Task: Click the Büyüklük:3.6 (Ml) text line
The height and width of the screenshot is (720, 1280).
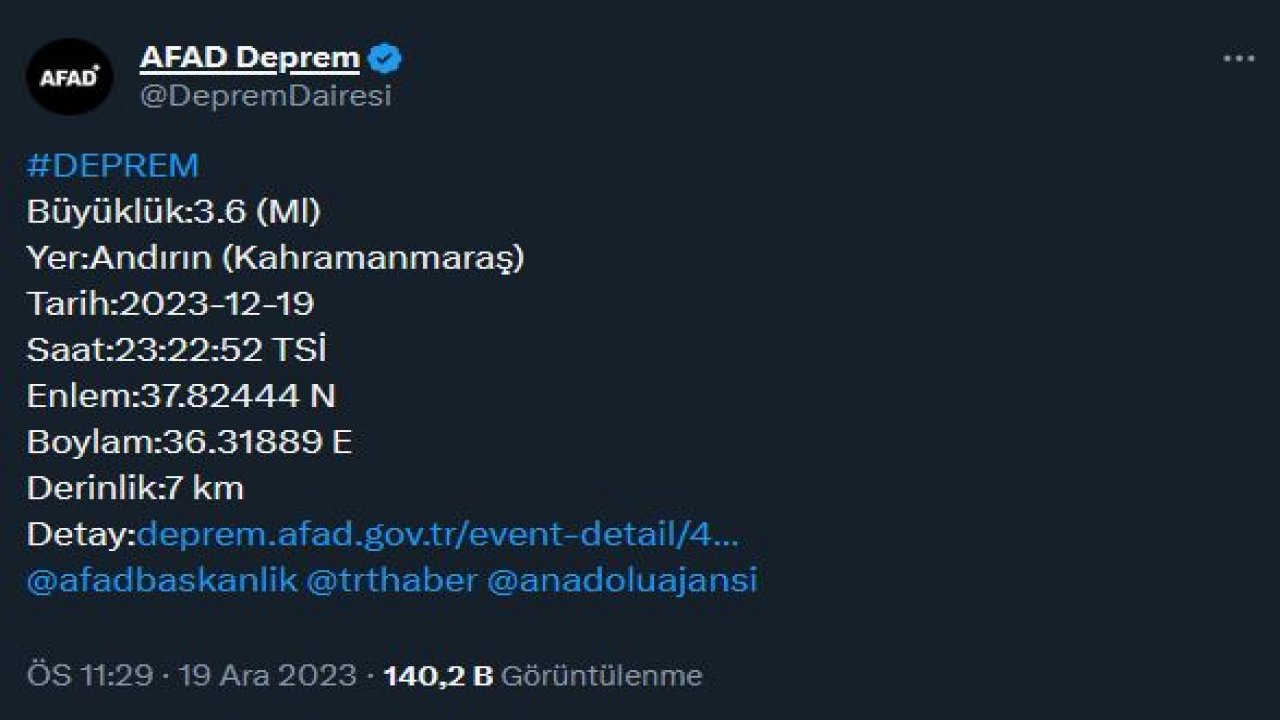Action: [174, 212]
